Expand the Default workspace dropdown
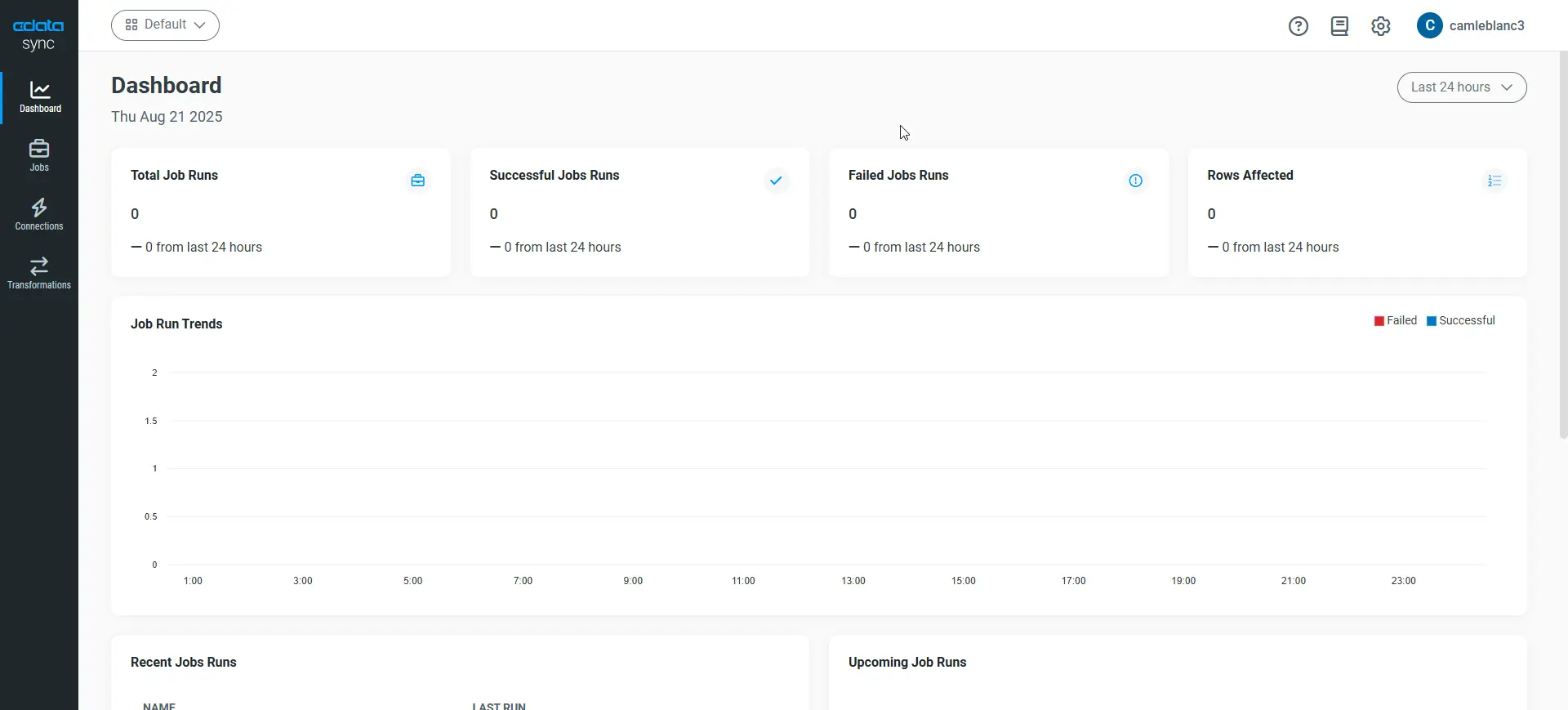This screenshot has height=710, width=1568. click(165, 25)
